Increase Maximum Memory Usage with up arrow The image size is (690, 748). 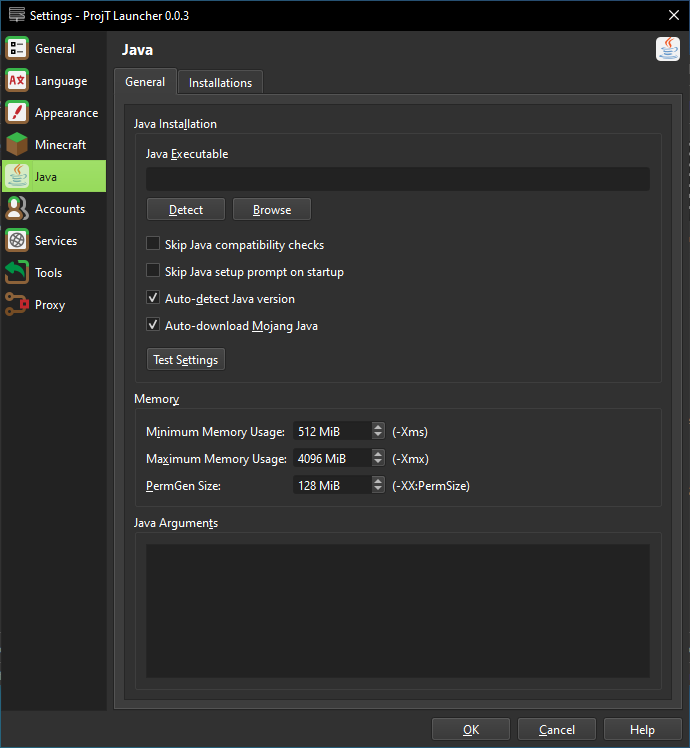378,454
